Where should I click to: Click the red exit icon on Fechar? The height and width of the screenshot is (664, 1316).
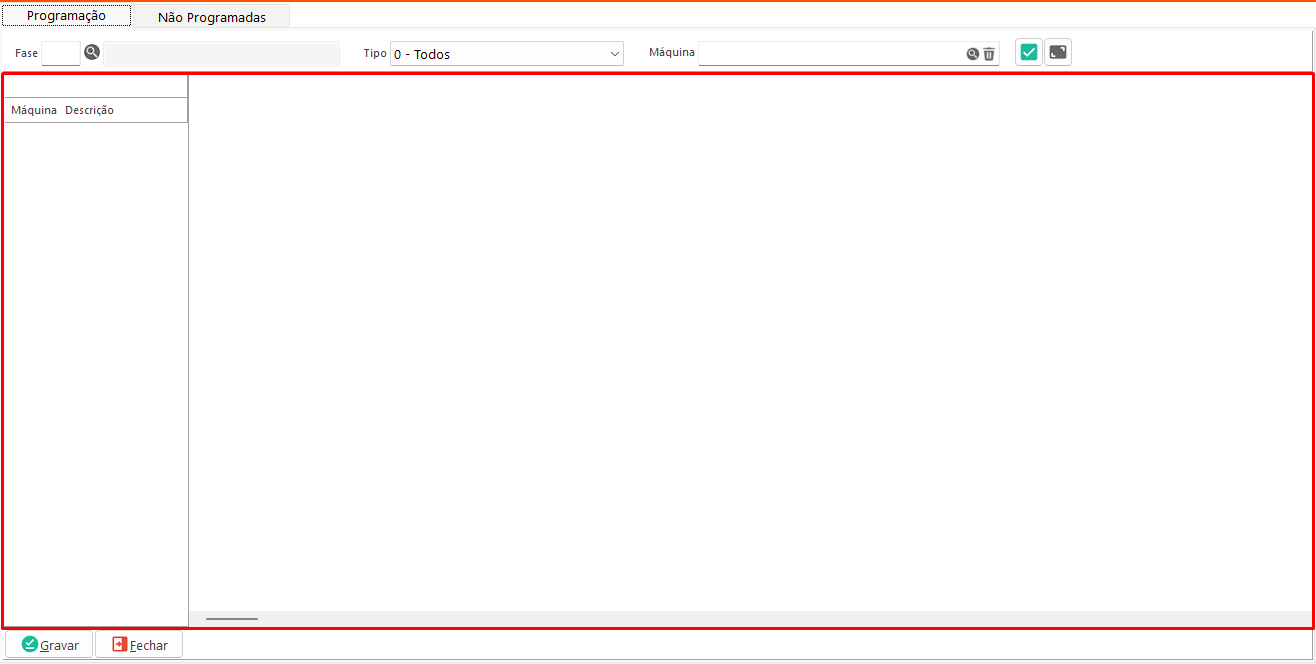pos(120,645)
